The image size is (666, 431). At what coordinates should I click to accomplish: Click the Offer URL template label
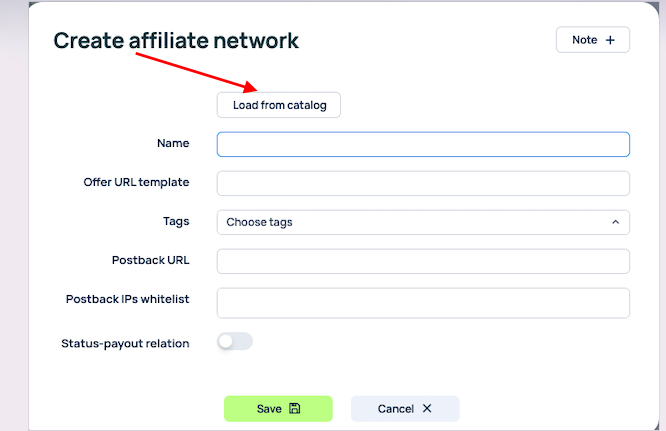click(x=136, y=183)
